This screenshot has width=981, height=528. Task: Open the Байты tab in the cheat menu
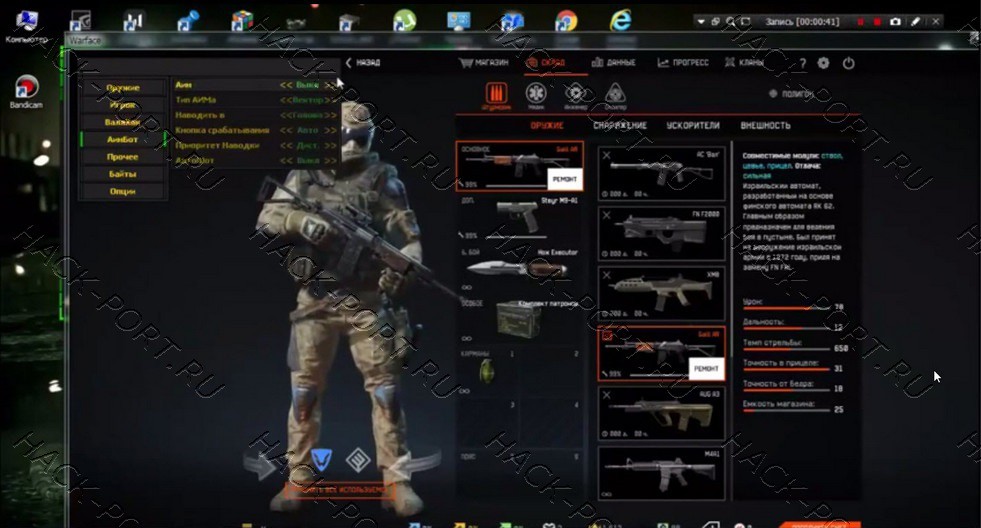click(123, 174)
